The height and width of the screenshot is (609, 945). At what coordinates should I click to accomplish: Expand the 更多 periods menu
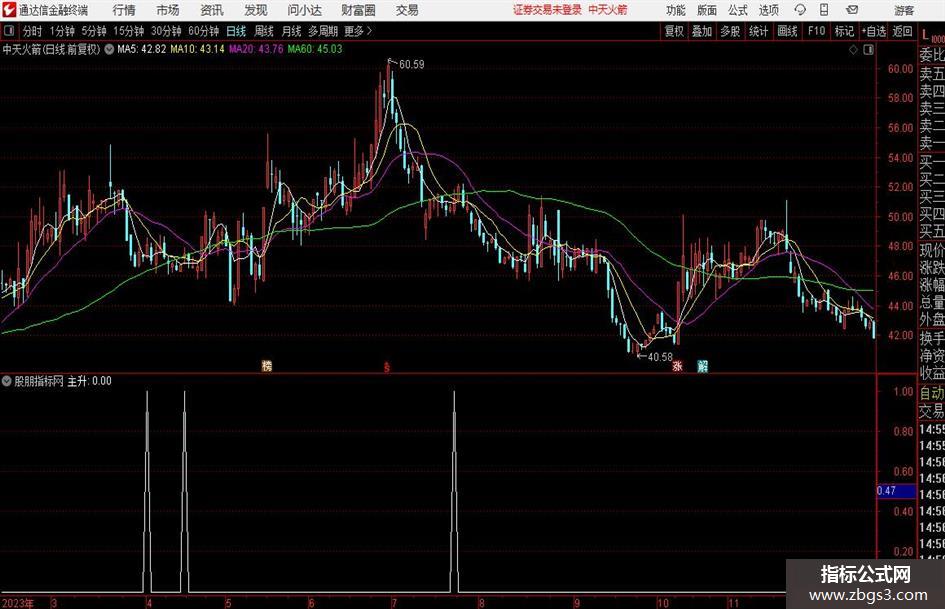358,31
